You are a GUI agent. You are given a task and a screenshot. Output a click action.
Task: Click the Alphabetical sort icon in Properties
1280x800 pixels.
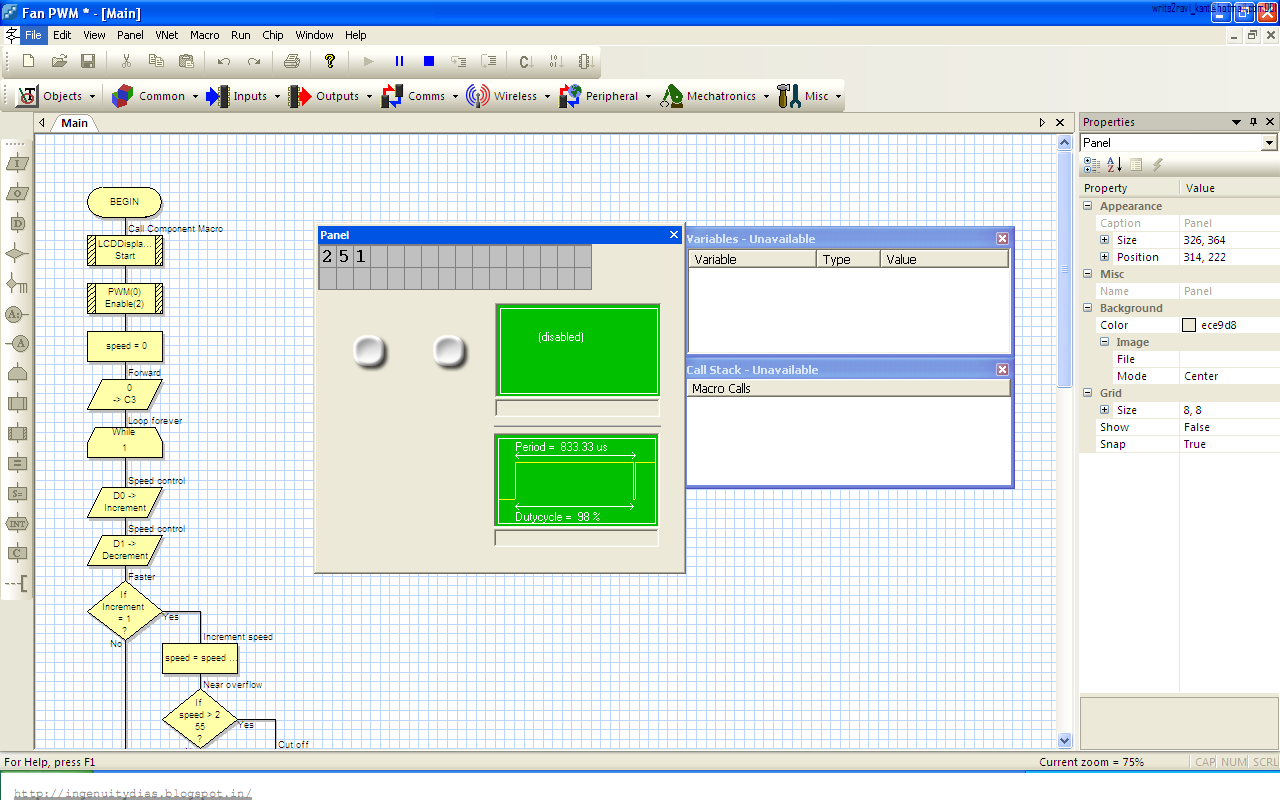click(x=1115, y=165)
